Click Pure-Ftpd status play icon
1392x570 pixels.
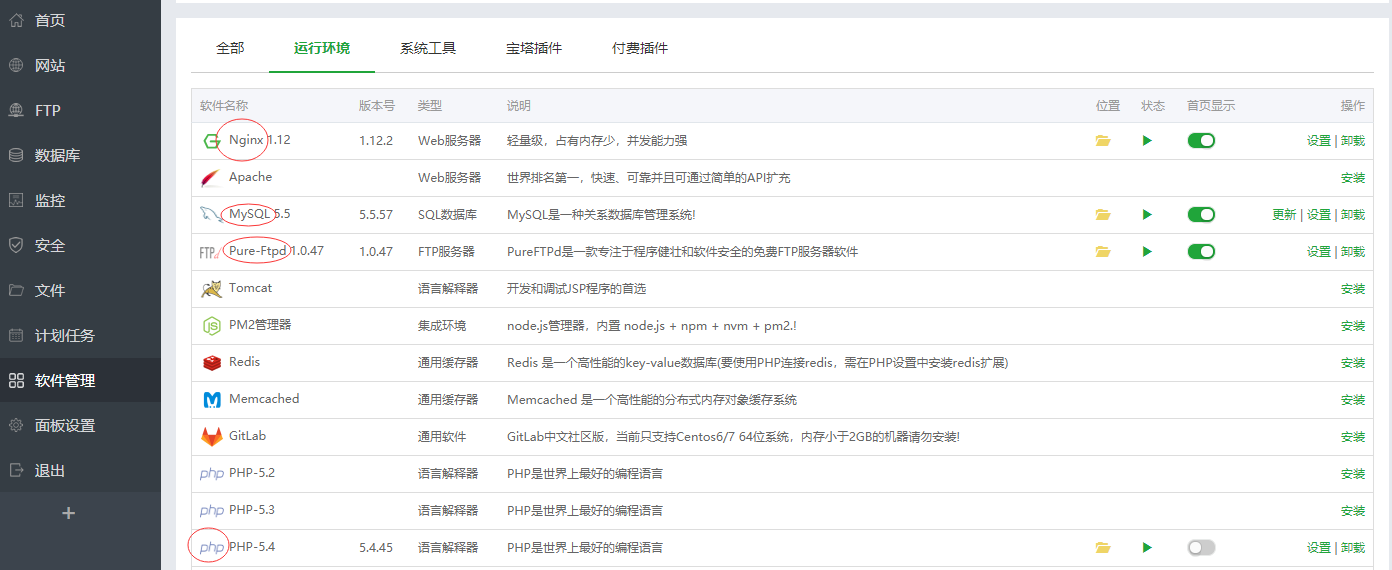[x=1147, y=252]
